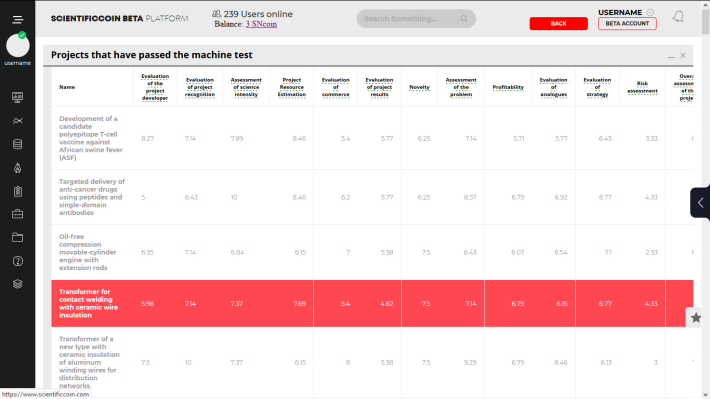Sort by Name column header
Viewport: 710px width, 399px height.
[x=67, y=87]
